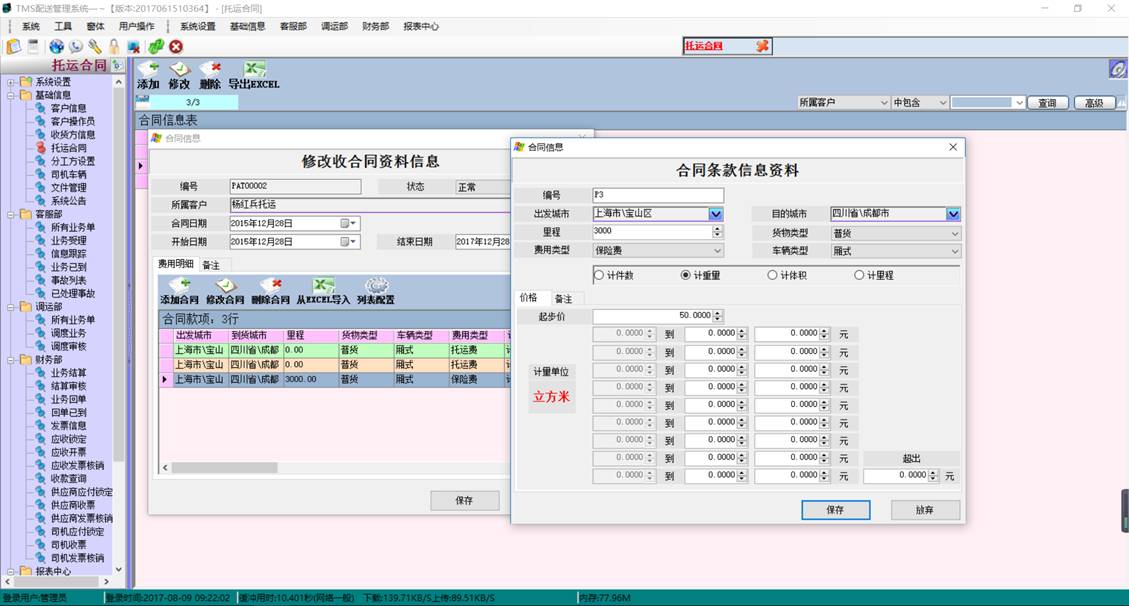Click the globe icon in top toolbar
Image resolution: width=1129 pixels, height=606 pixels.
pyautogui.click(x=56, y=46)
